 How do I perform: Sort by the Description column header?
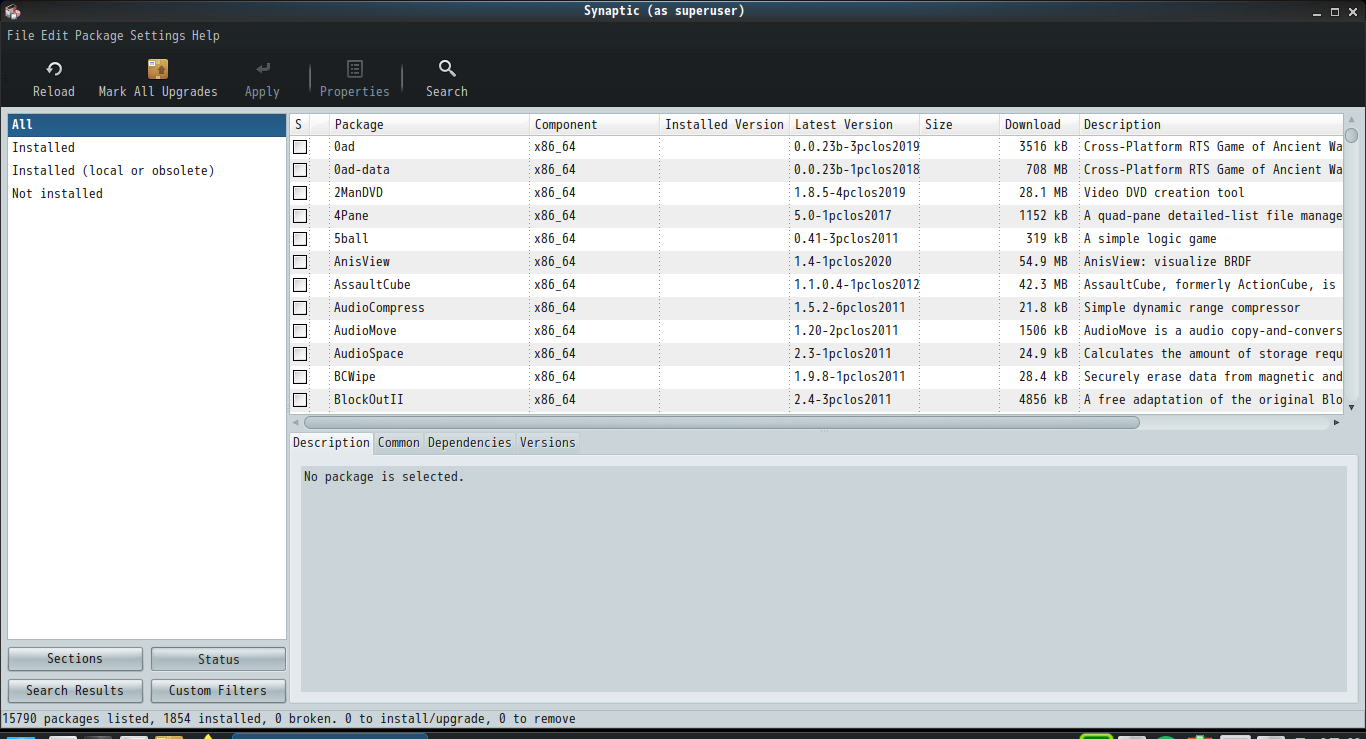click(x=1211, y=125)
